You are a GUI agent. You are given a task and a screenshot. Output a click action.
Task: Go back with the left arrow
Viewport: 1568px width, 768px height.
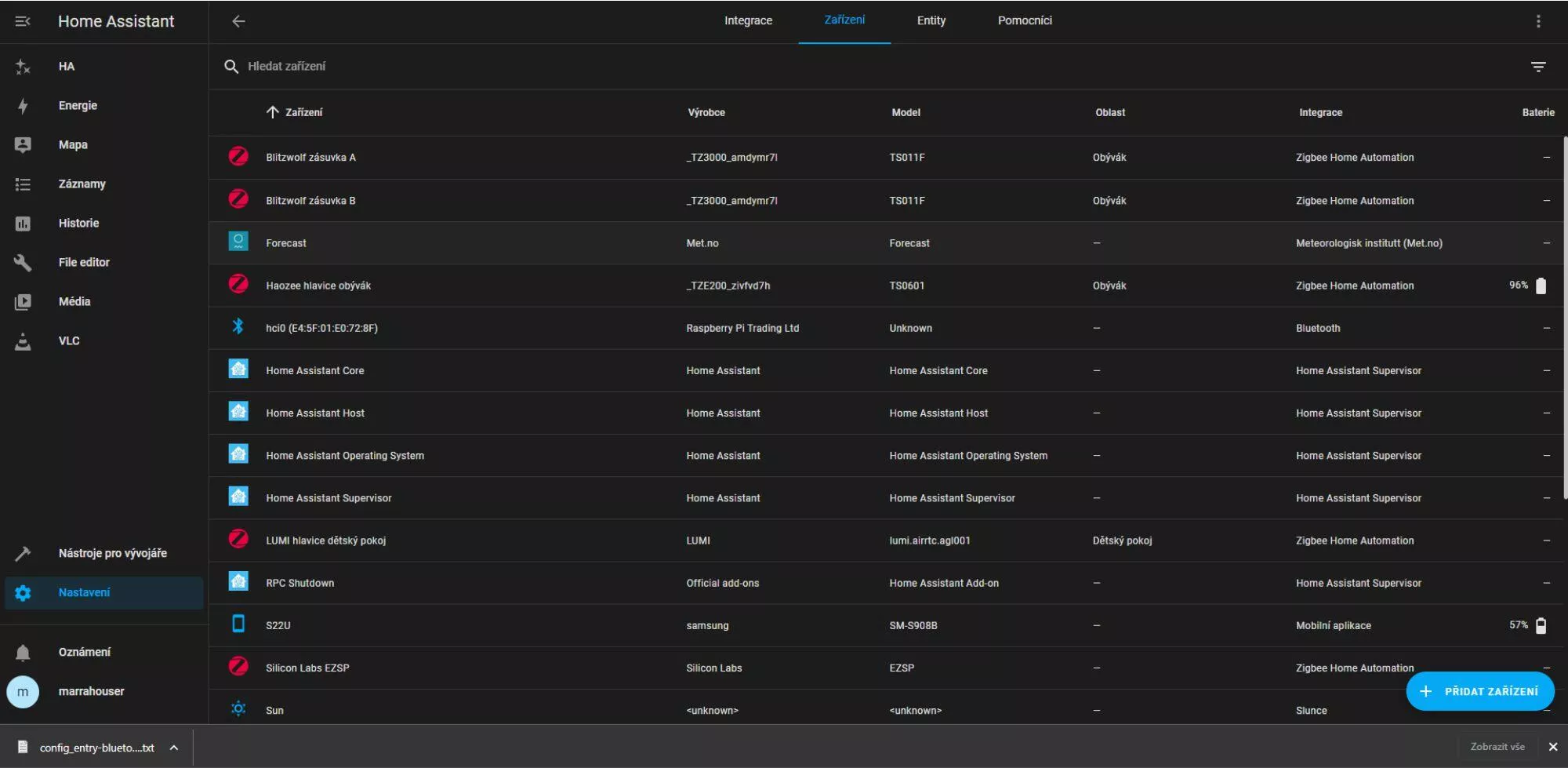[x=238, y=21]
